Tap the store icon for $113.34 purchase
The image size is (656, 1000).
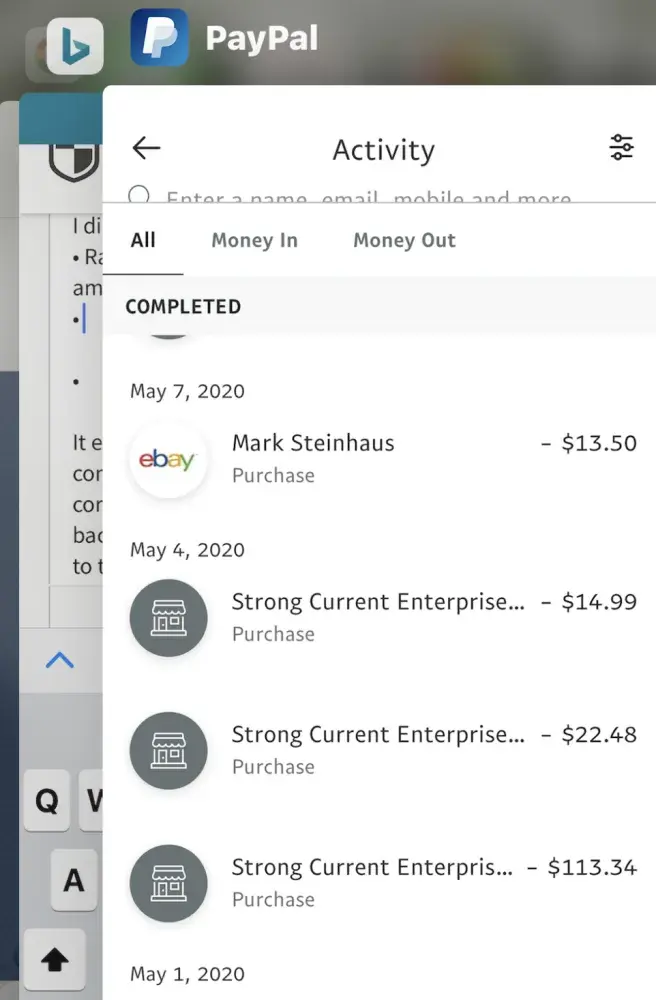[168, 883]
